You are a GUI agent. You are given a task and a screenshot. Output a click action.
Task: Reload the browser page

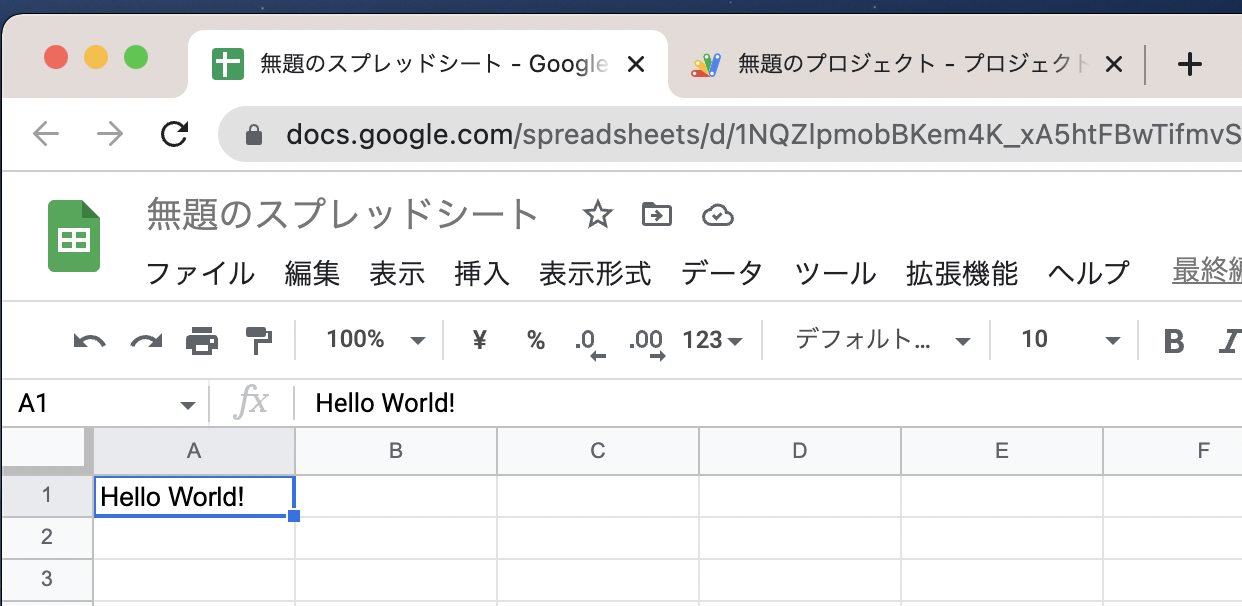click(x=175, y=134)
